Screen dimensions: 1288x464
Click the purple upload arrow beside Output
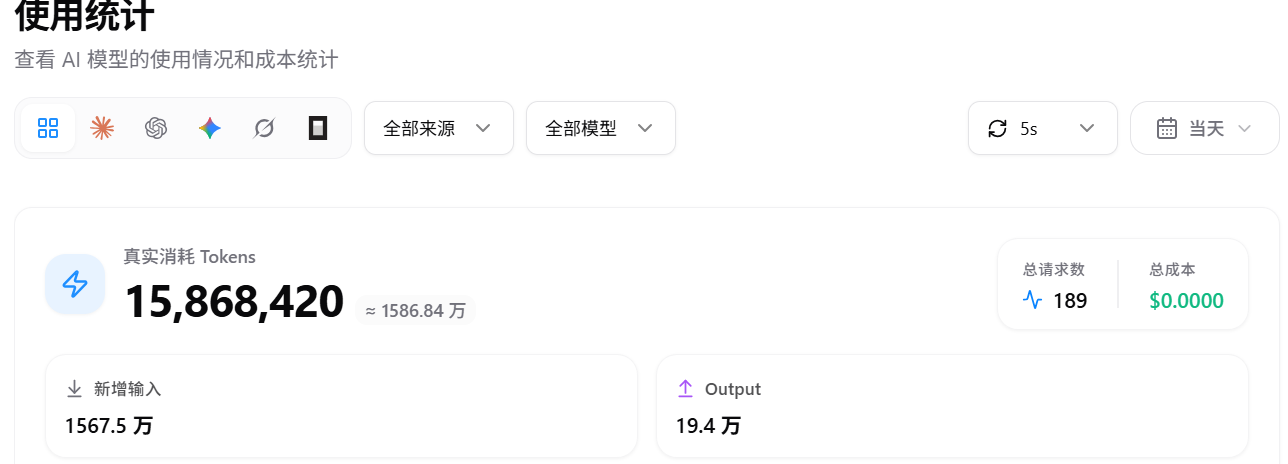(685, 389)
